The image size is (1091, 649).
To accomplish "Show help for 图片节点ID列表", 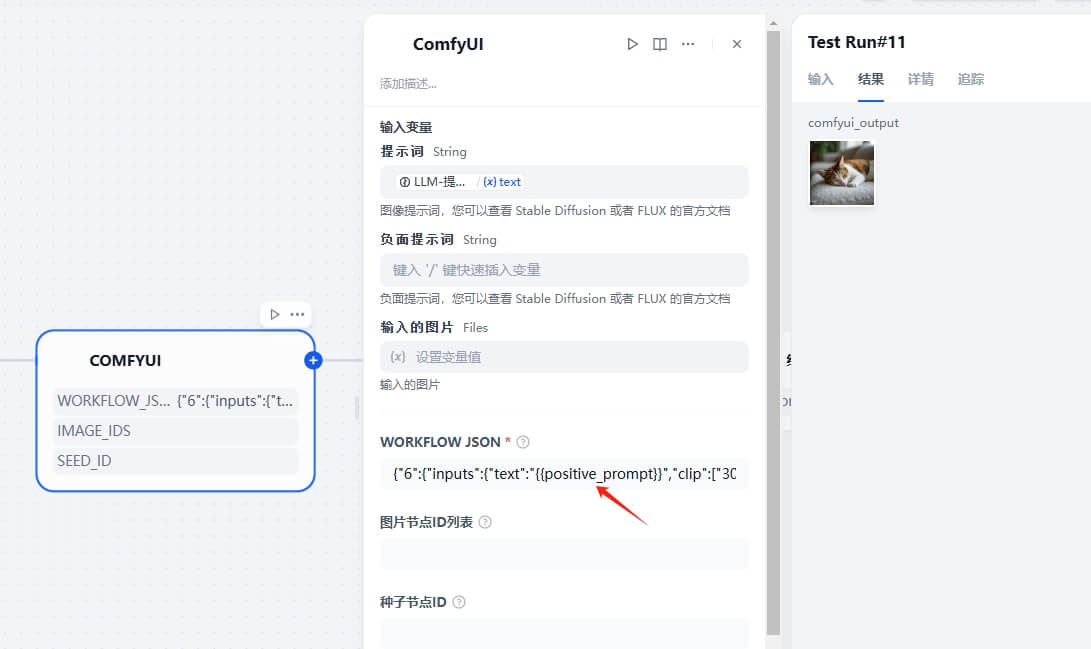I will pos(486,522).
